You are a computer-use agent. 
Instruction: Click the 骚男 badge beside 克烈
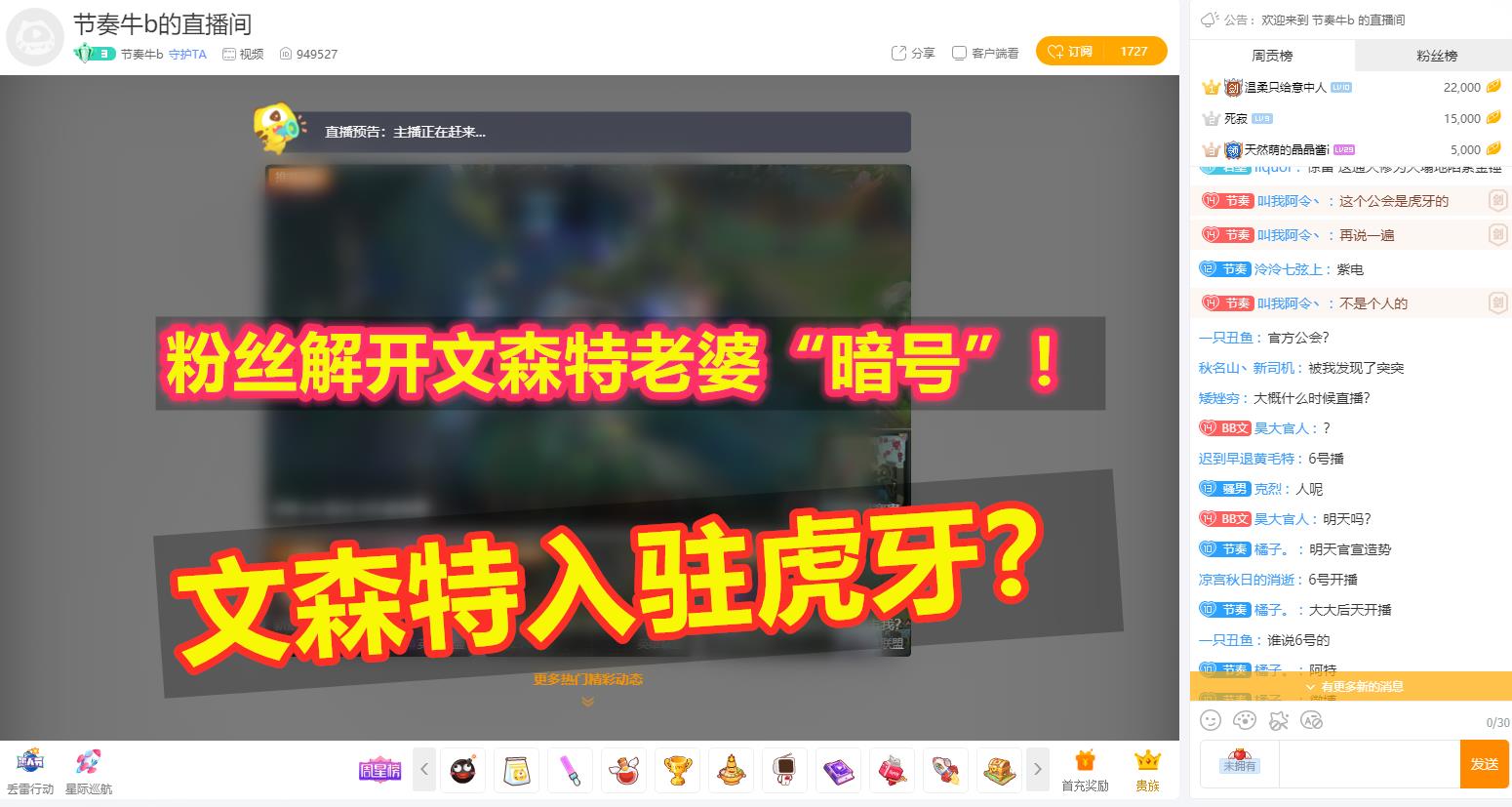click(1224, 489)
